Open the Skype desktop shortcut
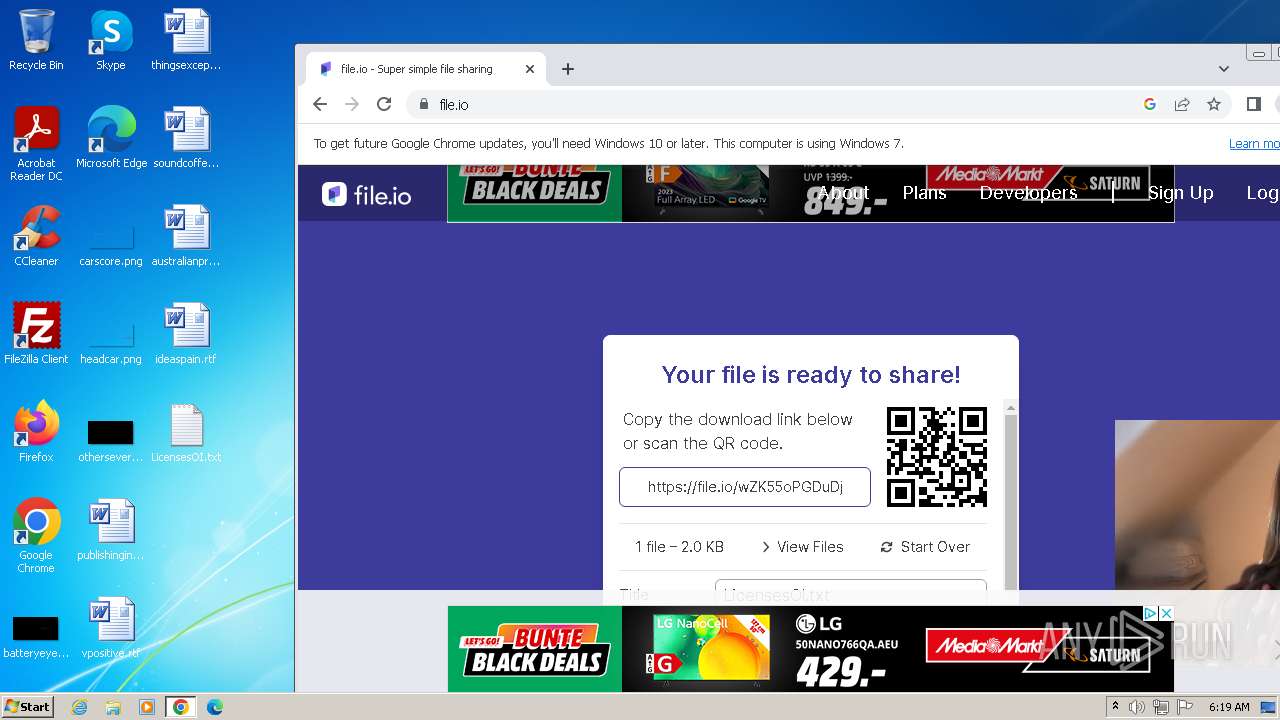This screenshot has width=1280, height=720. pos(111,40)
